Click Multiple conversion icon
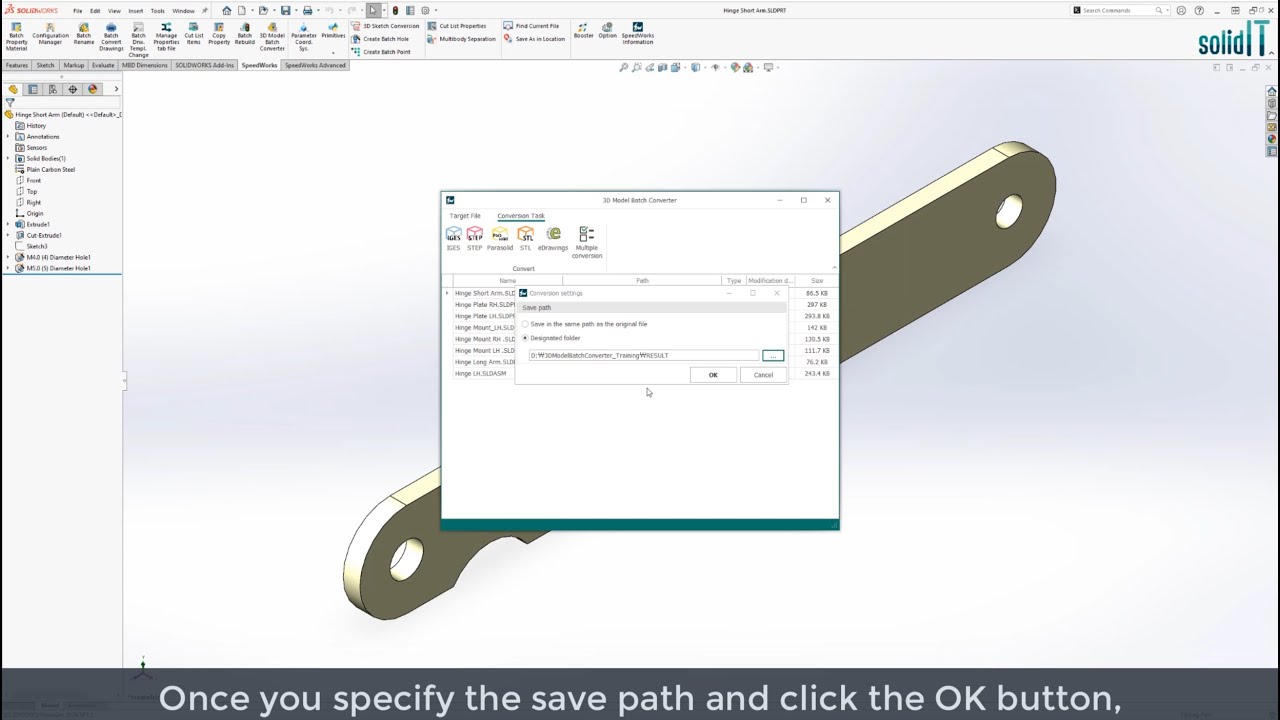The height and width of the screenshot is (720, 1280). (x=587, y=243)
